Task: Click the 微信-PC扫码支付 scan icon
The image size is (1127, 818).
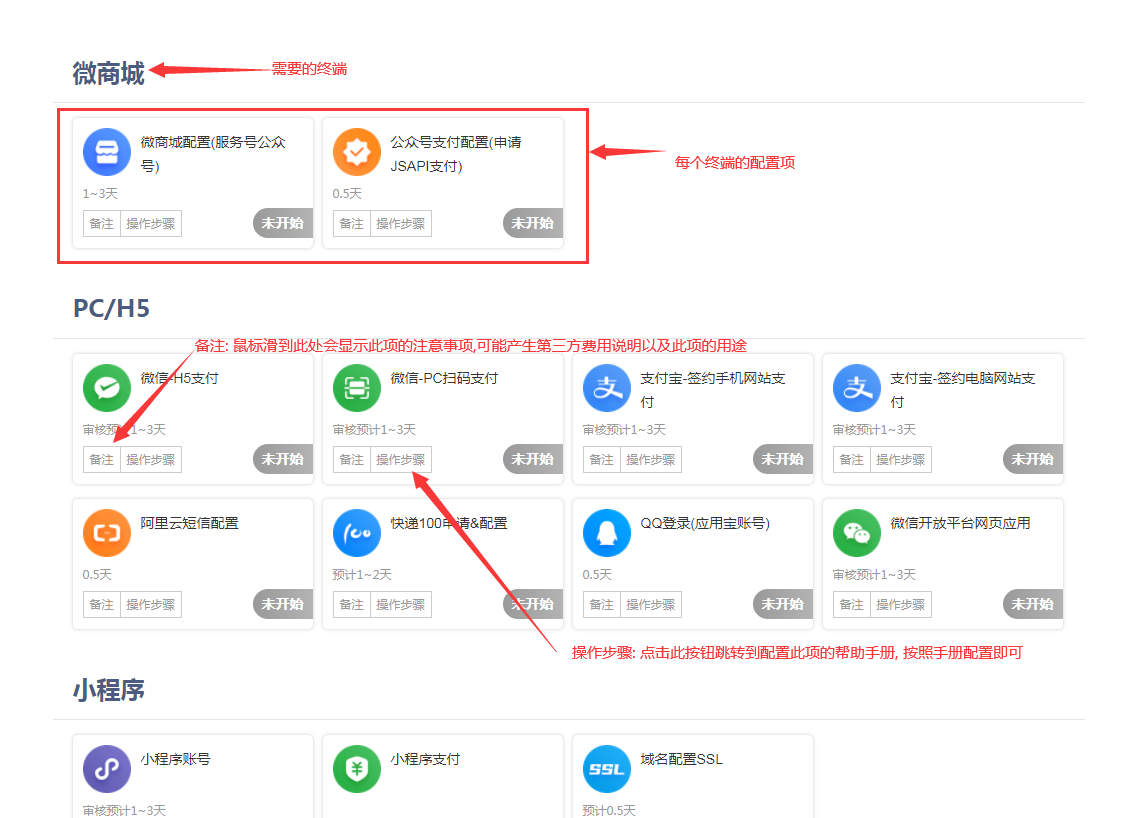Action: [357, 388]
